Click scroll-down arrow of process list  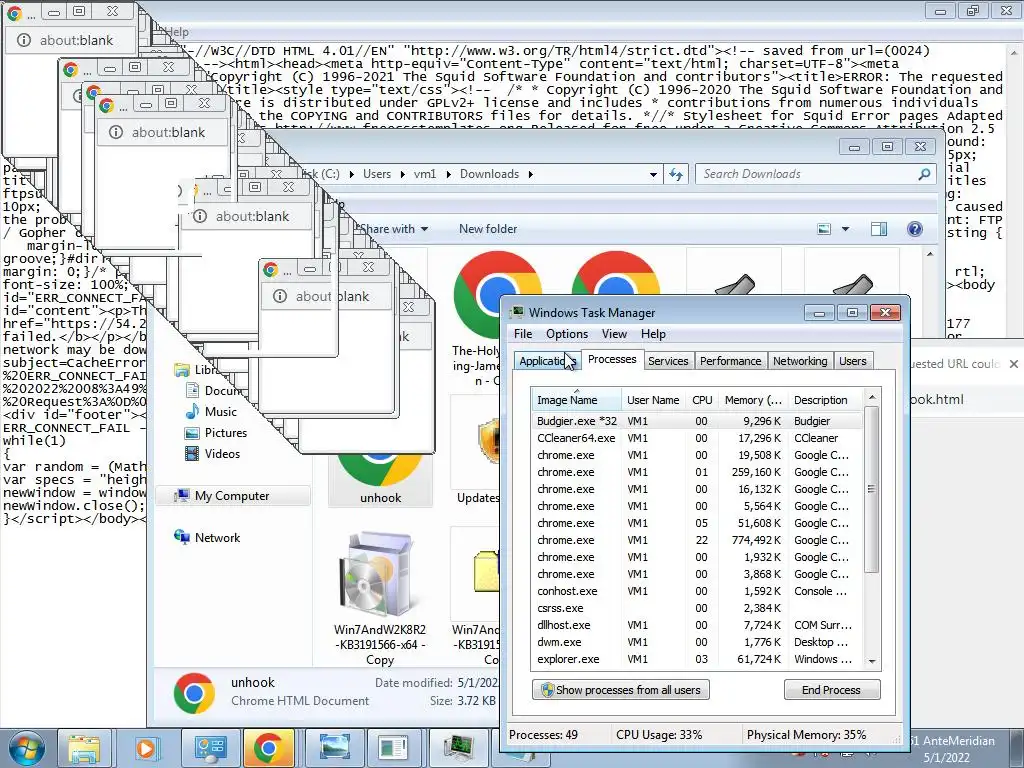point(872,661)
